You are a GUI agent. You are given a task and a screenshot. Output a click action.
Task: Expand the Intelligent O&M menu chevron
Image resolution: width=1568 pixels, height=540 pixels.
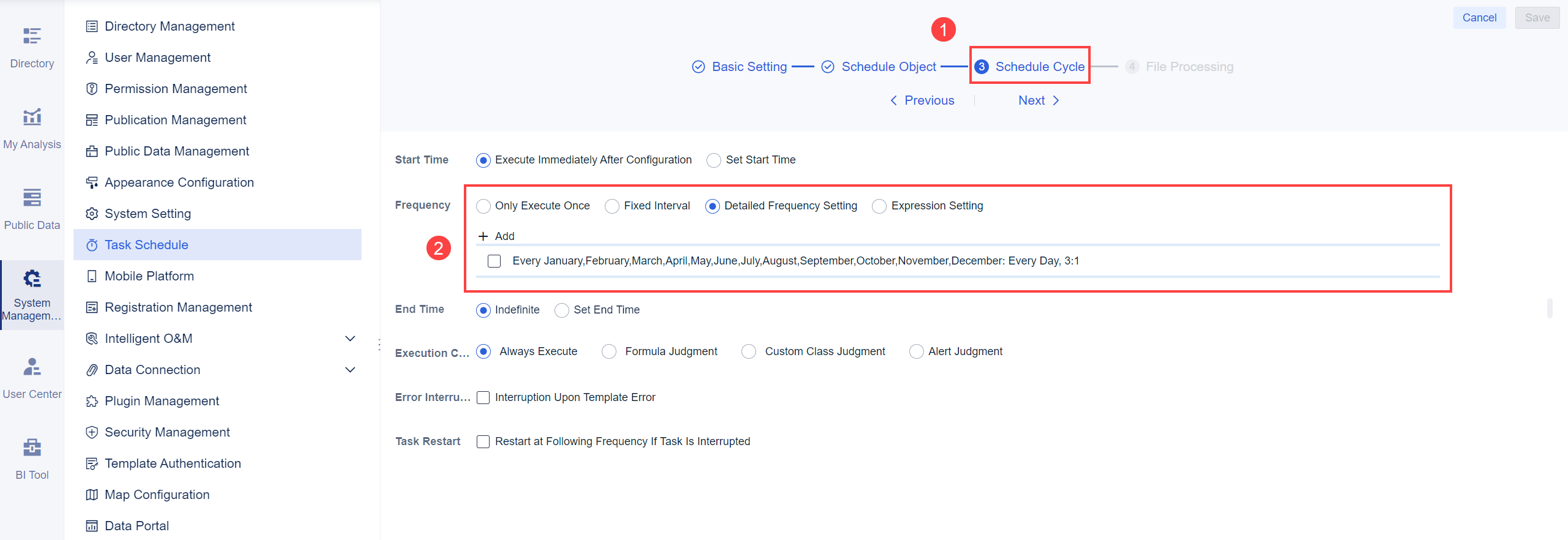[350, 339]
